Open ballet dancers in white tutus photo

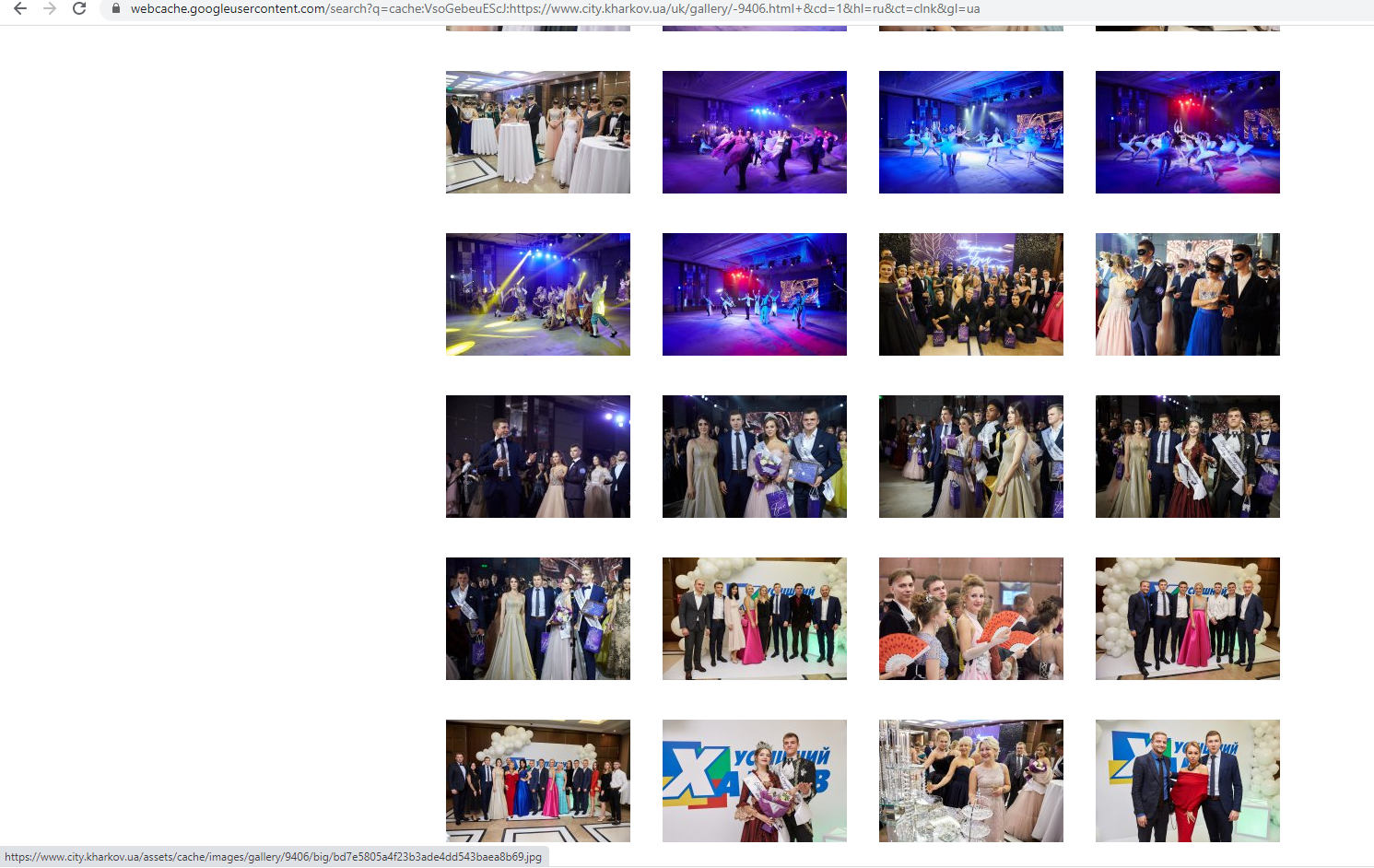[970, 132]
